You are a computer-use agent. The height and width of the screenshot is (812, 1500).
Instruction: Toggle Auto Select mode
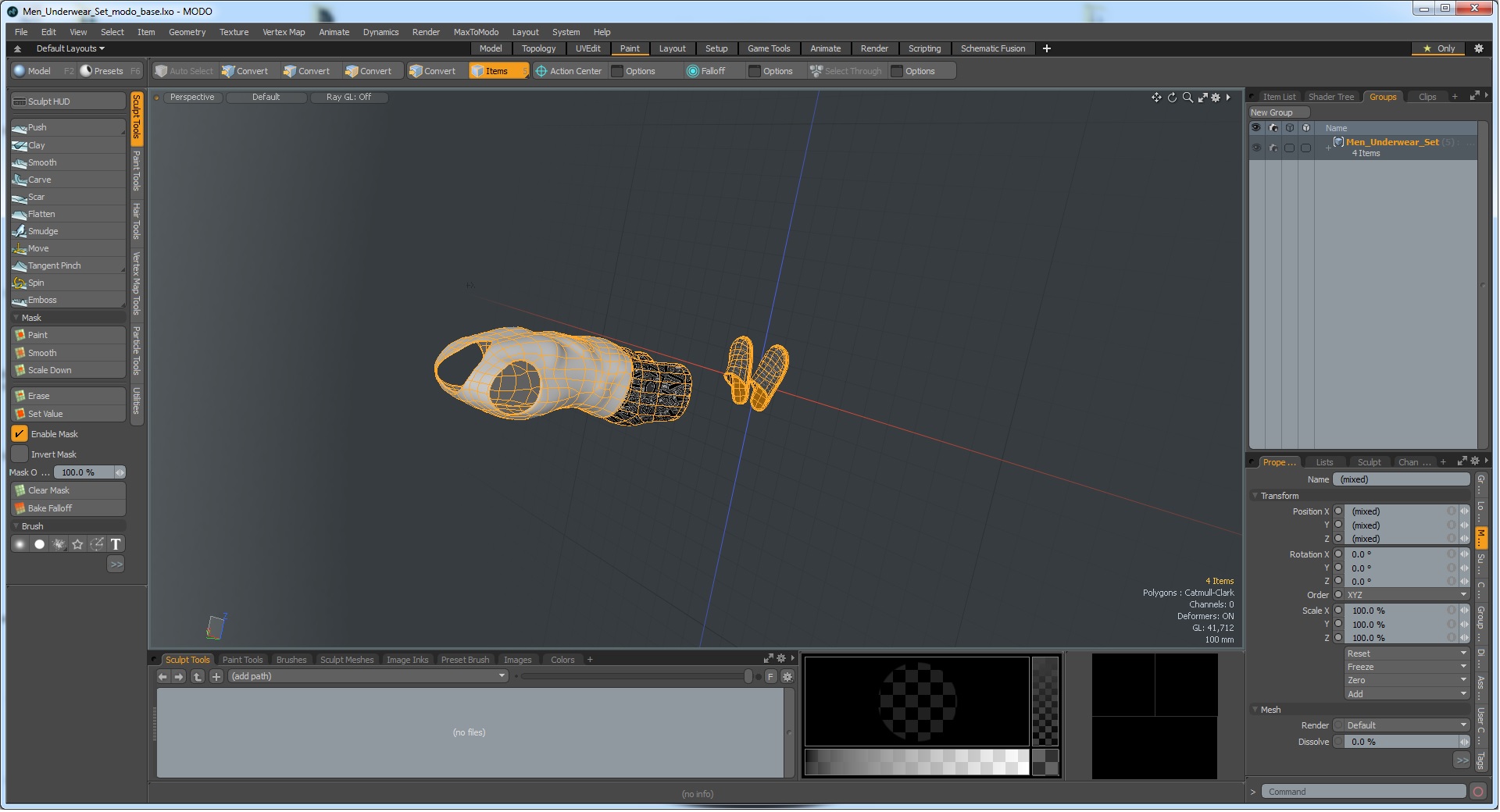point(184,71)
